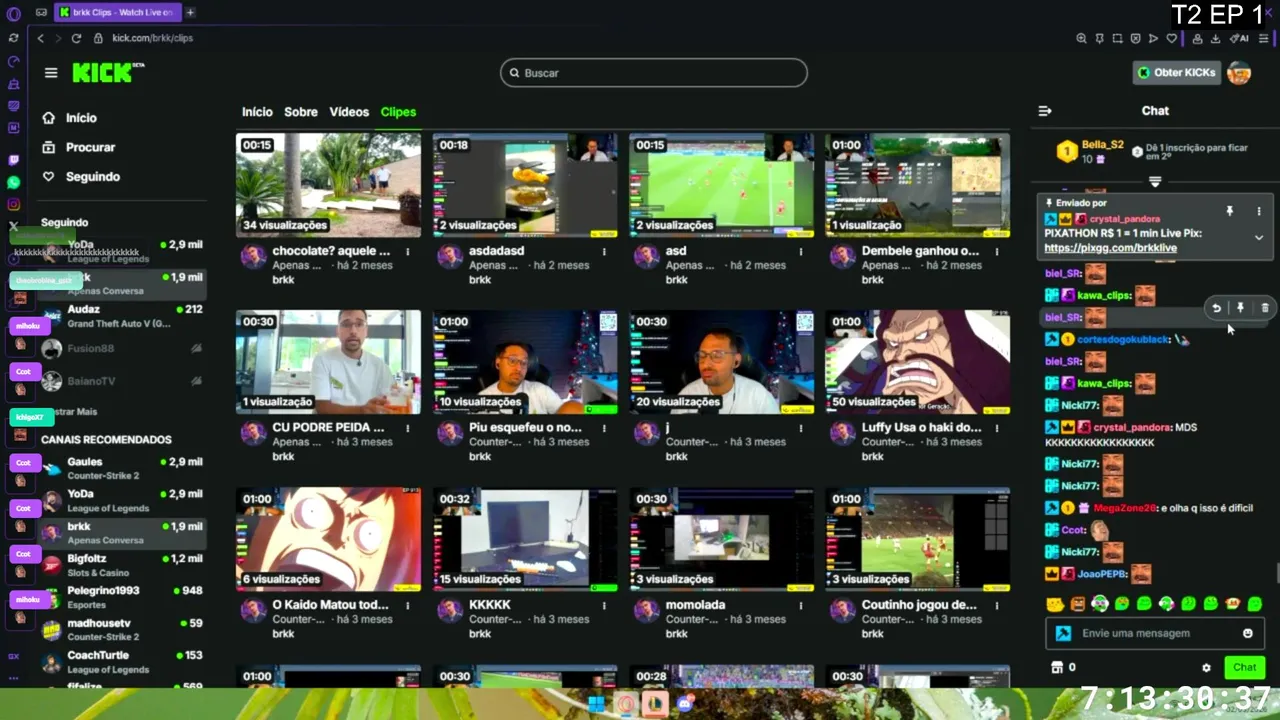Image resolution: width=1280 pixels, height=720 pixels.
Task: Select the Clipes channel tab
Action: point(398,112)
